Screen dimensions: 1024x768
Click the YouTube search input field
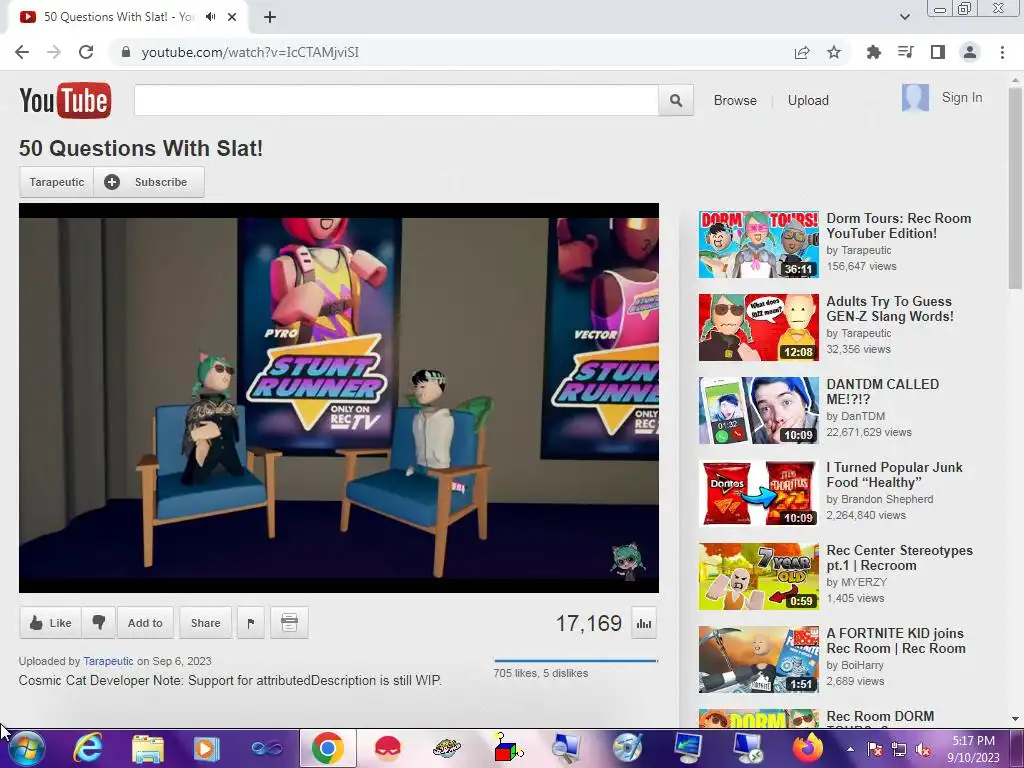click(396, 100)
